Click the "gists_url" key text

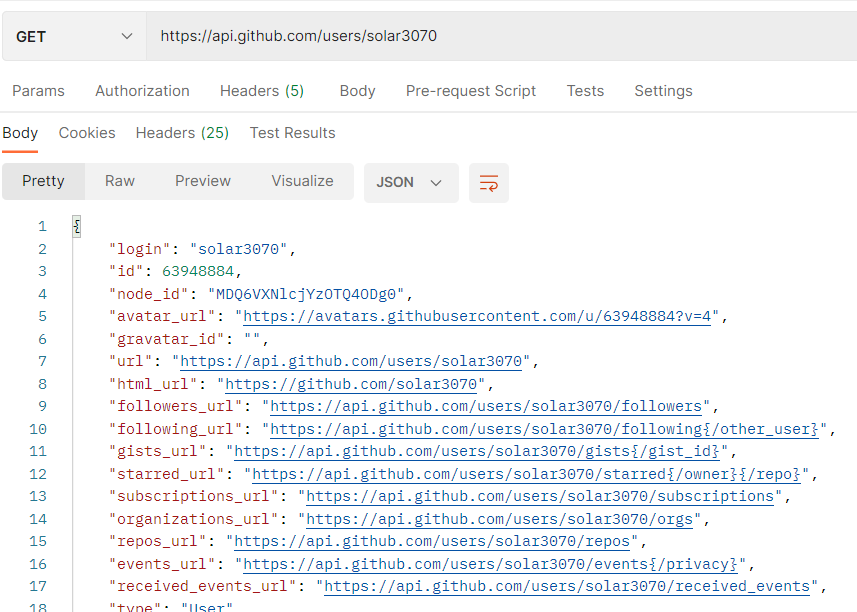click(x=157, y=451)
